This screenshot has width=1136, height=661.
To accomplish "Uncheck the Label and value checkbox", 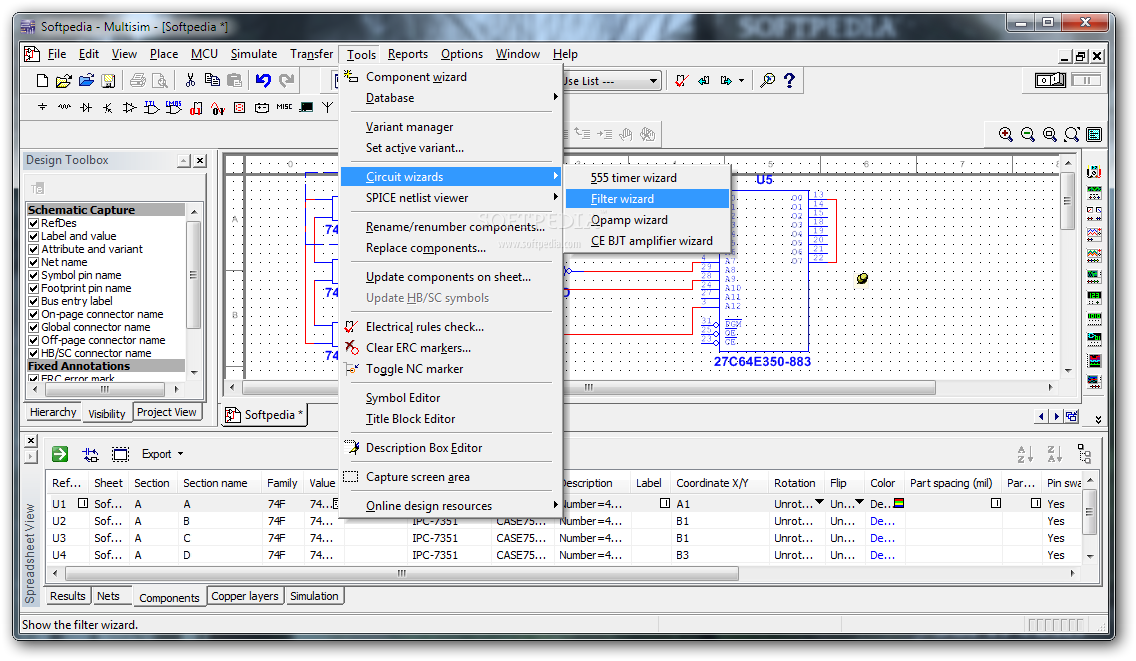I will (33, 236).
